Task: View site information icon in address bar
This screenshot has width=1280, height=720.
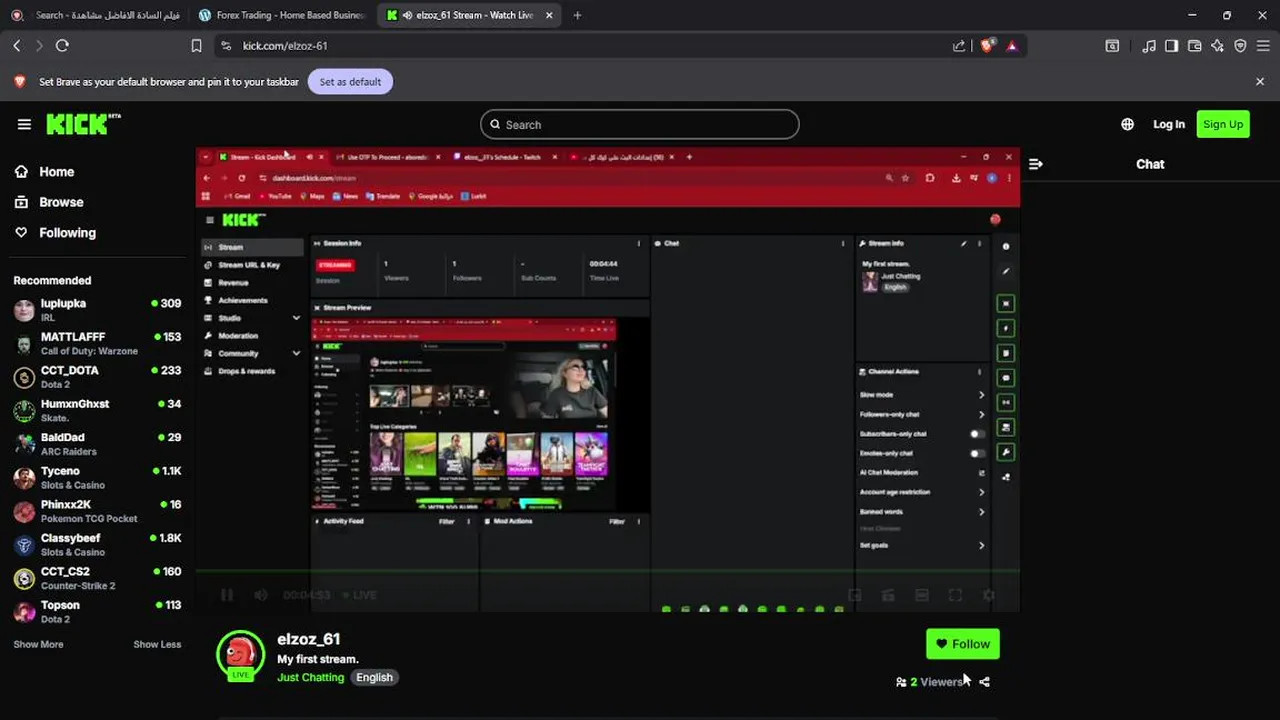Action: 226,46
